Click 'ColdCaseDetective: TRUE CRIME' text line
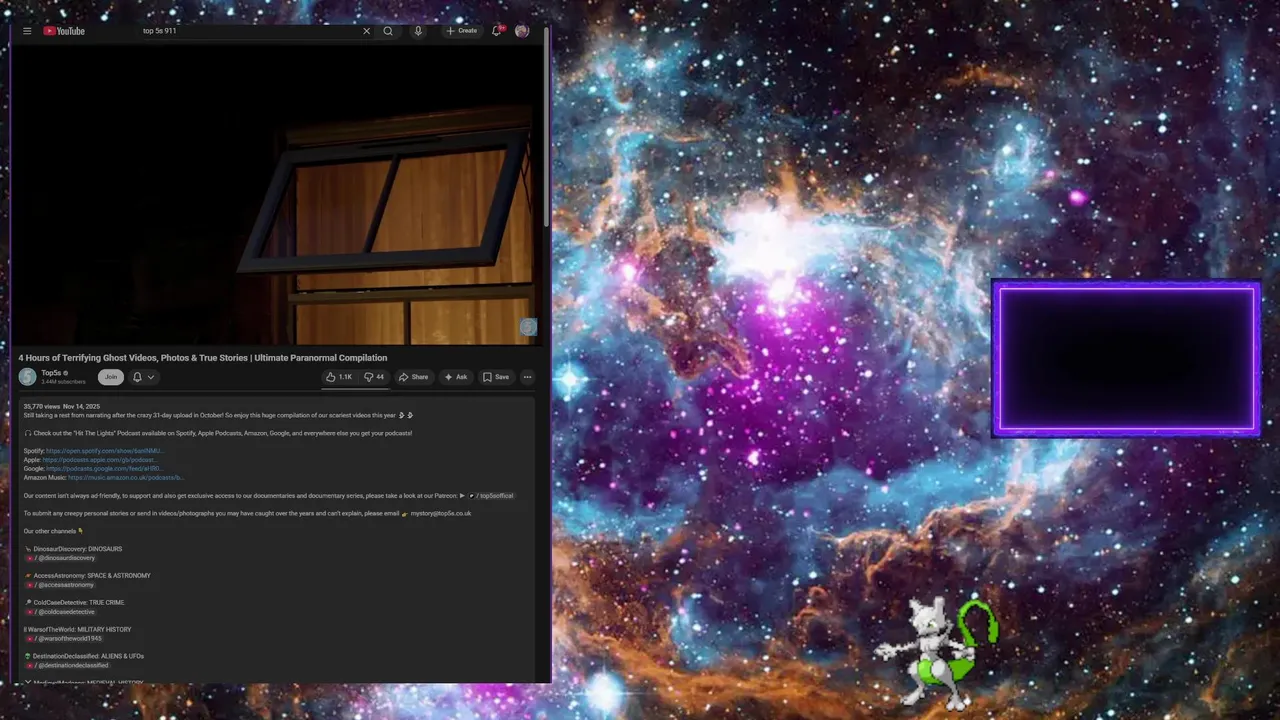 click(74, 603)
